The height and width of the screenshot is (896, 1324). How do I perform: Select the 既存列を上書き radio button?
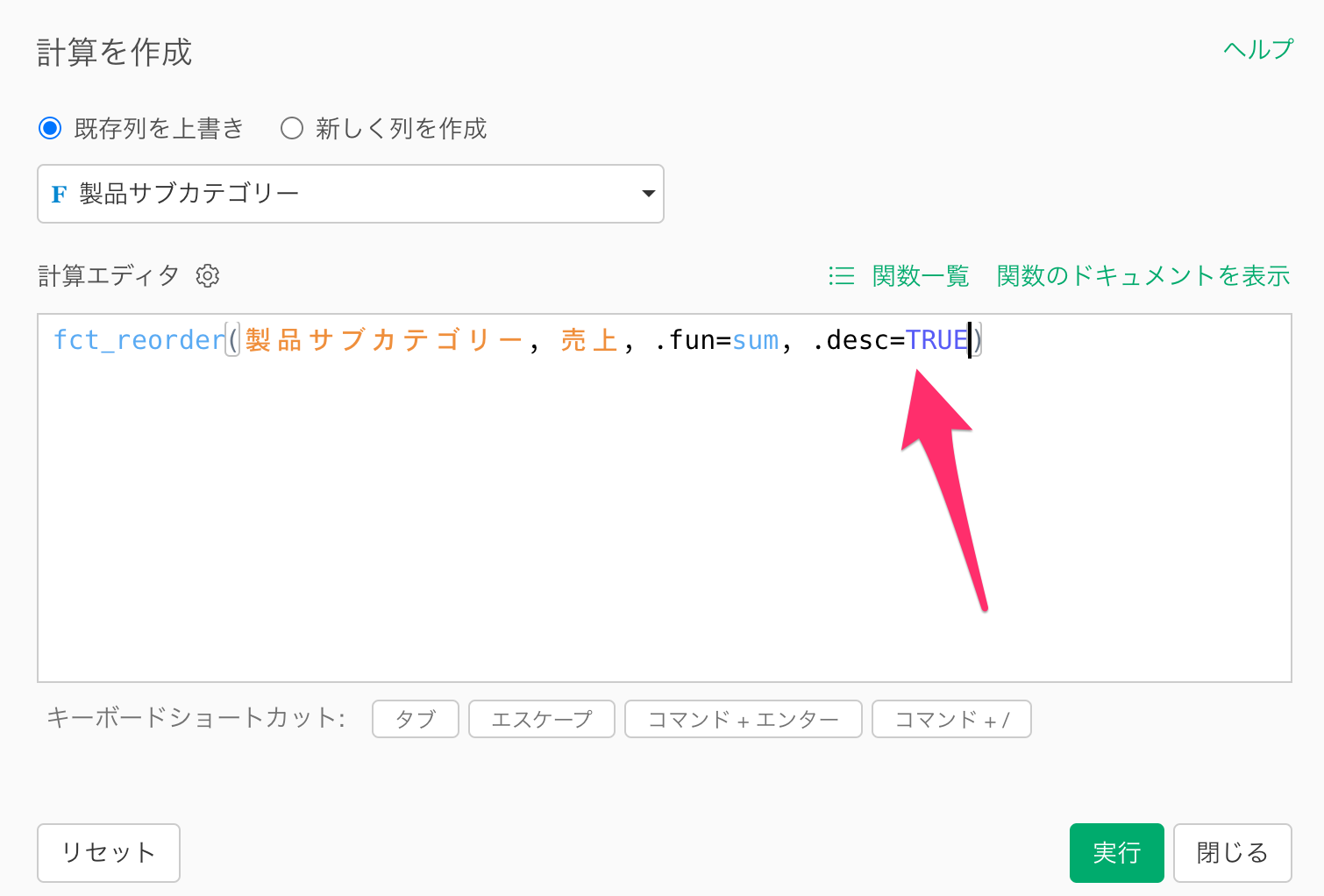[x=50, y=129]
